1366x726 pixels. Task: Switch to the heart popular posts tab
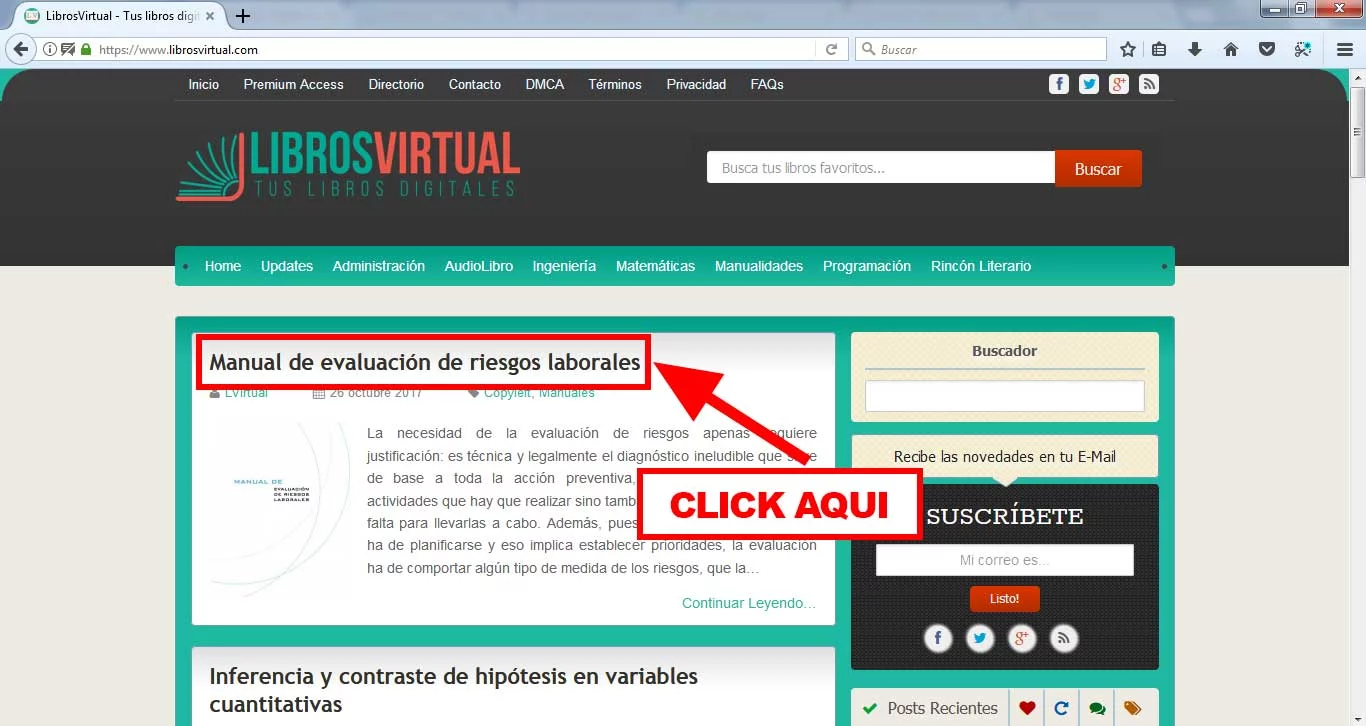click(1027, 708)
